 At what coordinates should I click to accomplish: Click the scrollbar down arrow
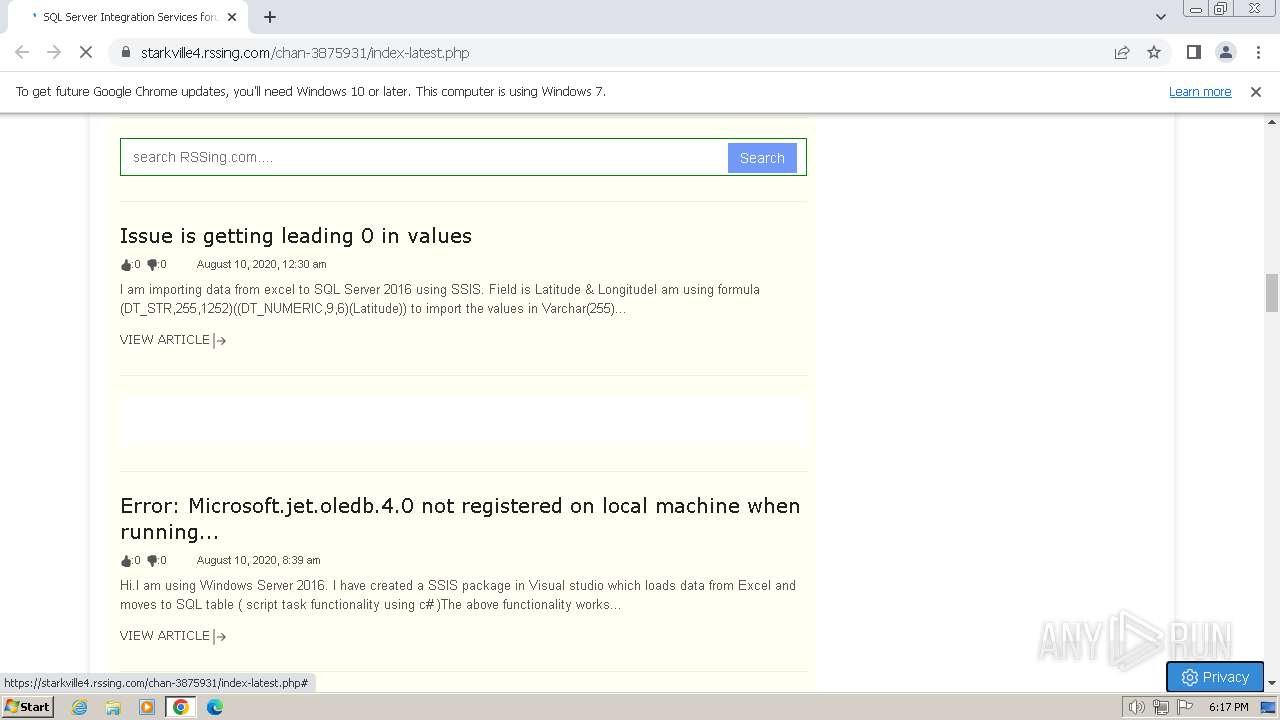[x=1272, y=683]
